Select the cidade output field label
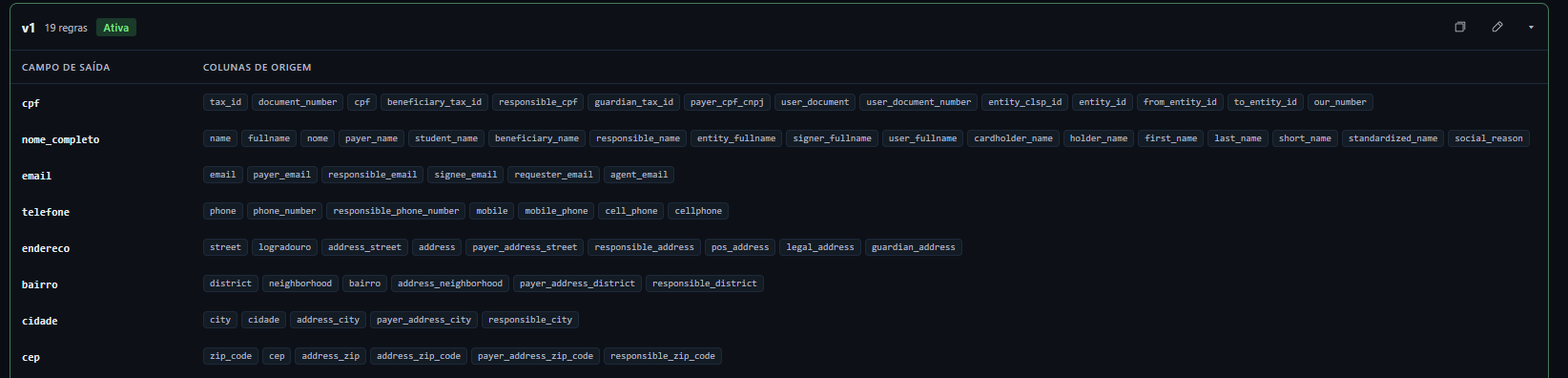The width and height of the screenshot is (1568, 378). point(39,321)
